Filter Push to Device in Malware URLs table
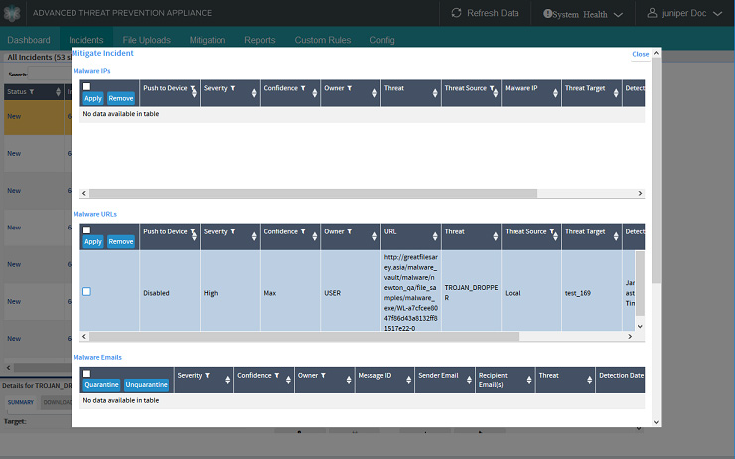Viewport: 735px width, 459px height. point(192,232)
